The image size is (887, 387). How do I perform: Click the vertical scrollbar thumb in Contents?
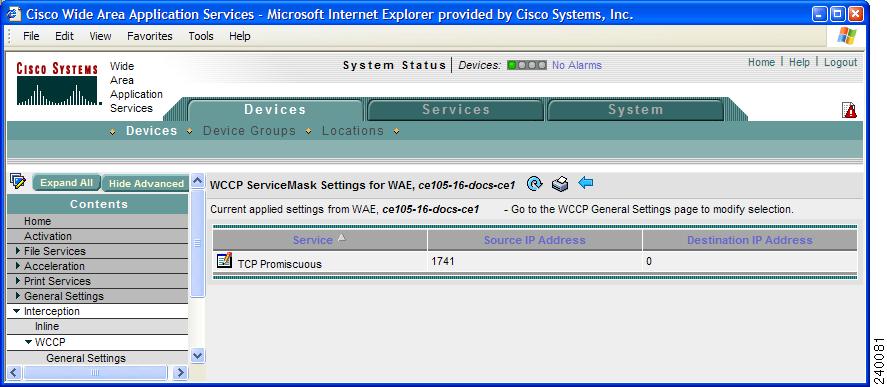point(197,243)
